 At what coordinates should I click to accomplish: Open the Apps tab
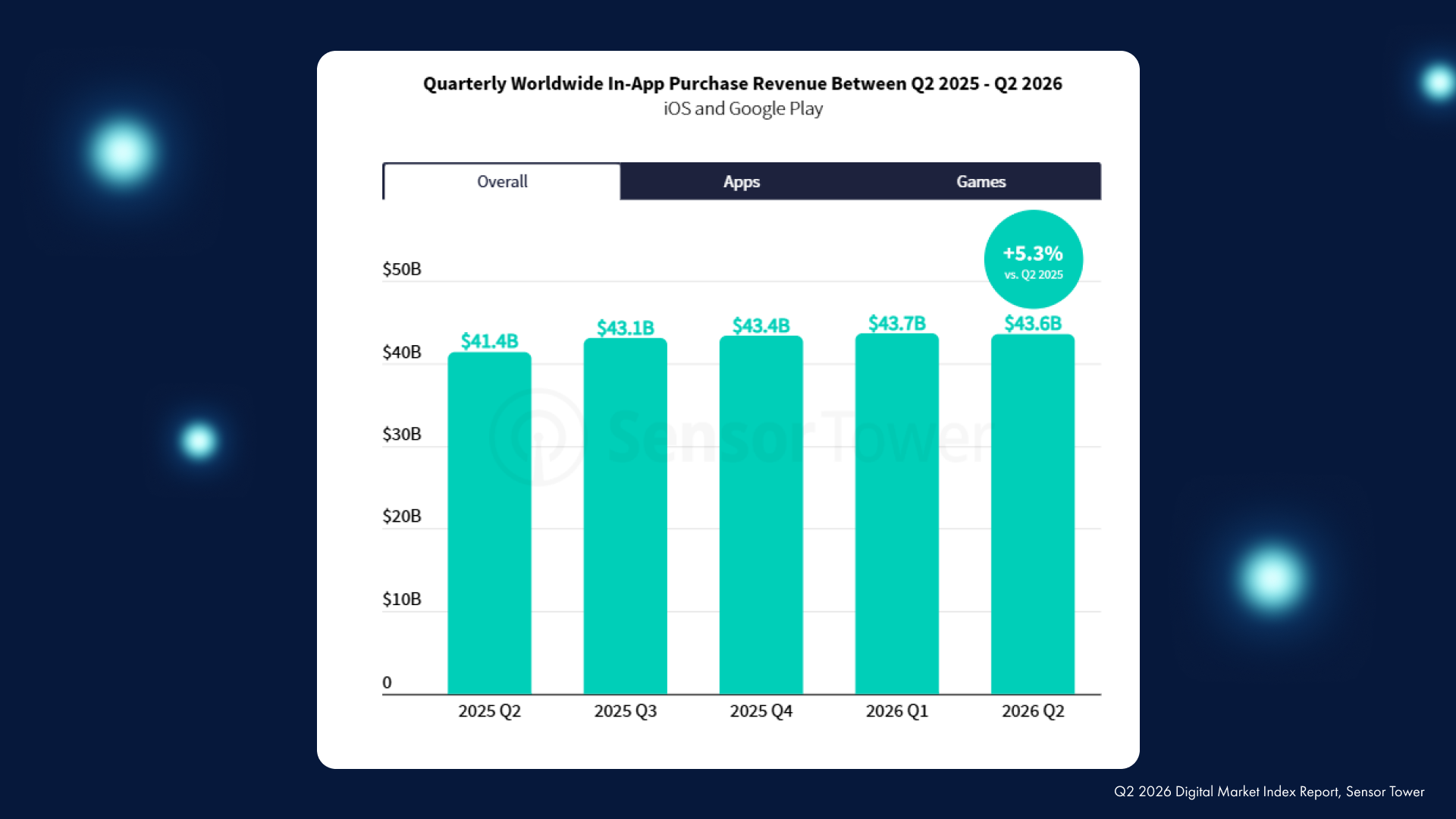click(x=741, y=182)
